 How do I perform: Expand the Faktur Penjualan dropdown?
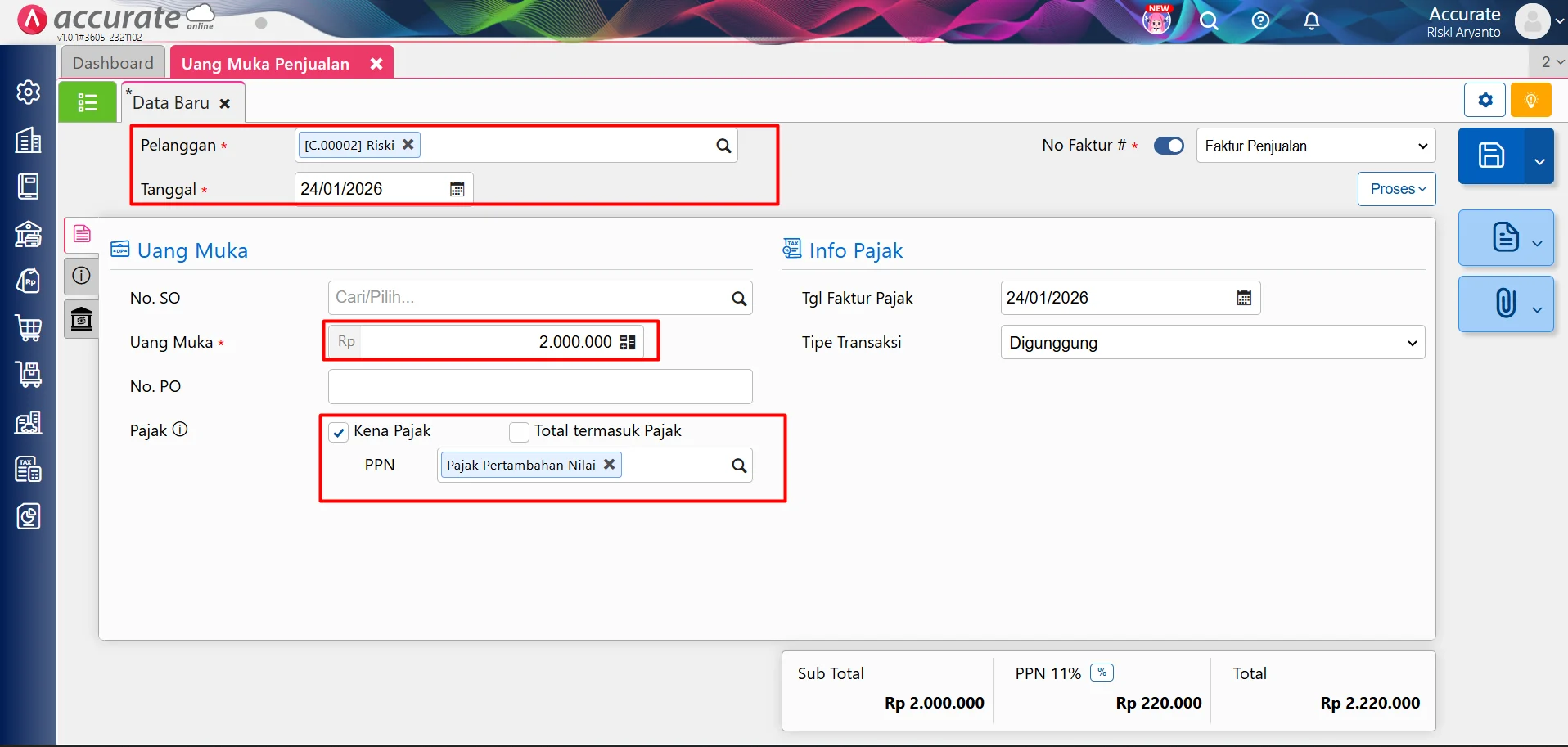[x=1316, y=146]
